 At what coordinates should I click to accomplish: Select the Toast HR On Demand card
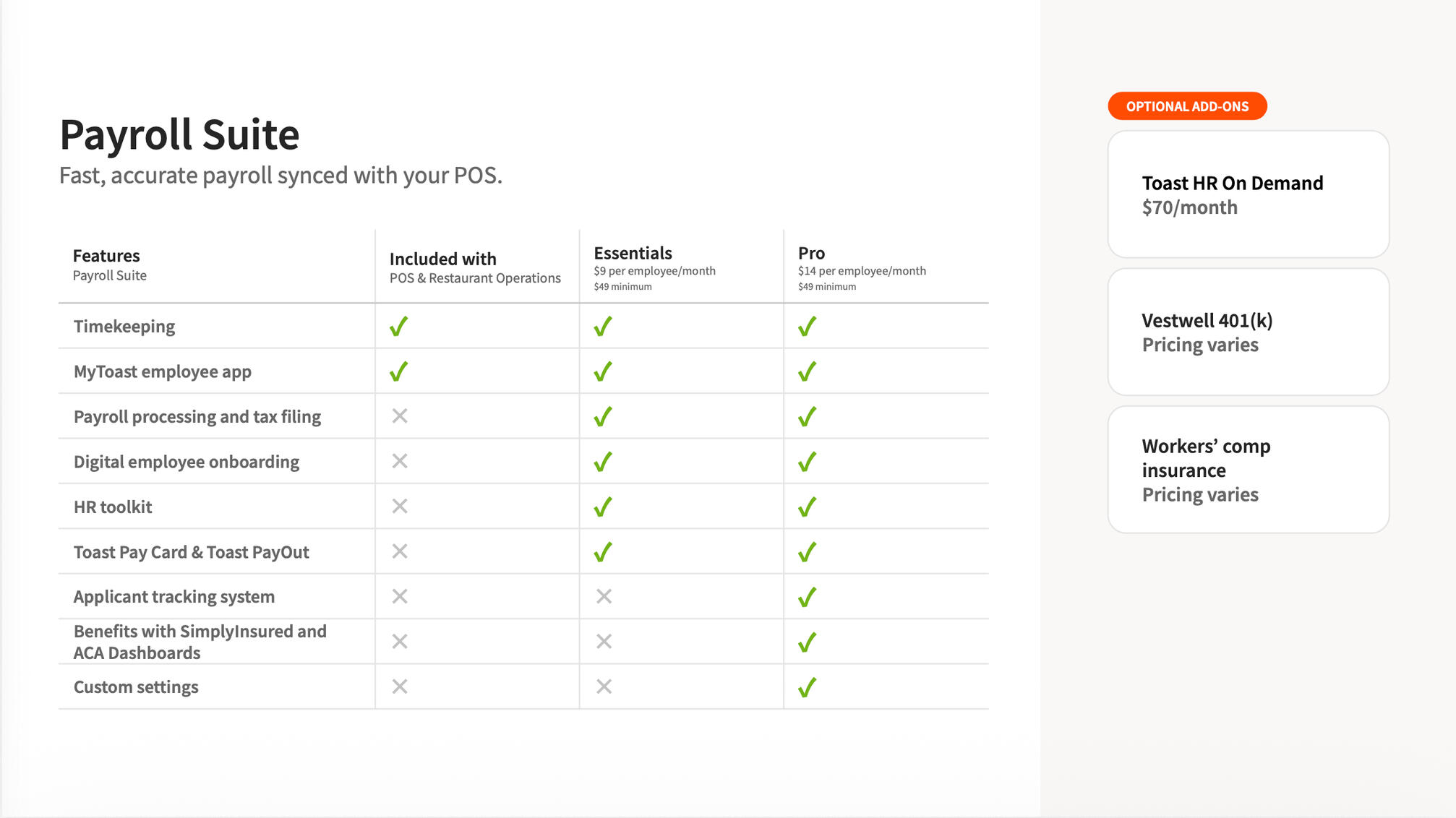coord(1248,194)
